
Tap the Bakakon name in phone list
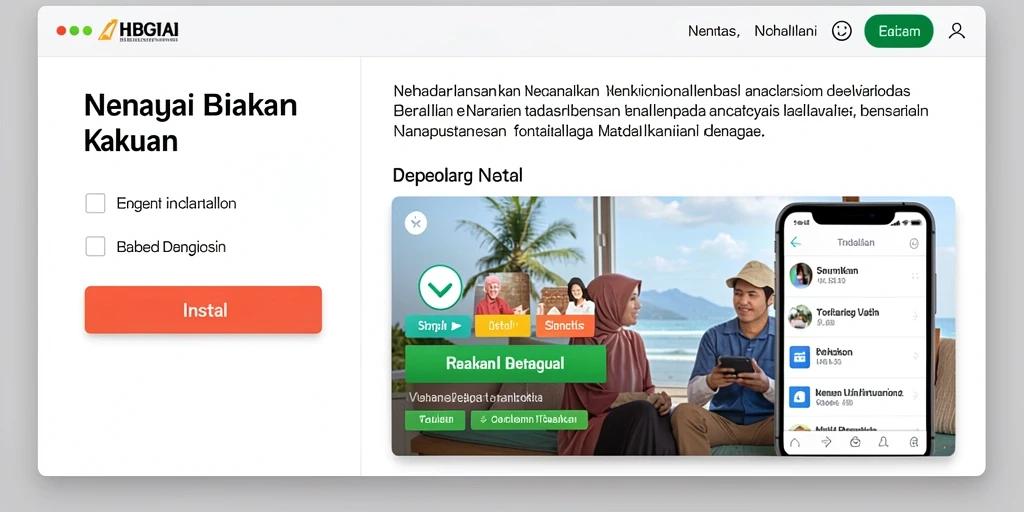point(834,352)
